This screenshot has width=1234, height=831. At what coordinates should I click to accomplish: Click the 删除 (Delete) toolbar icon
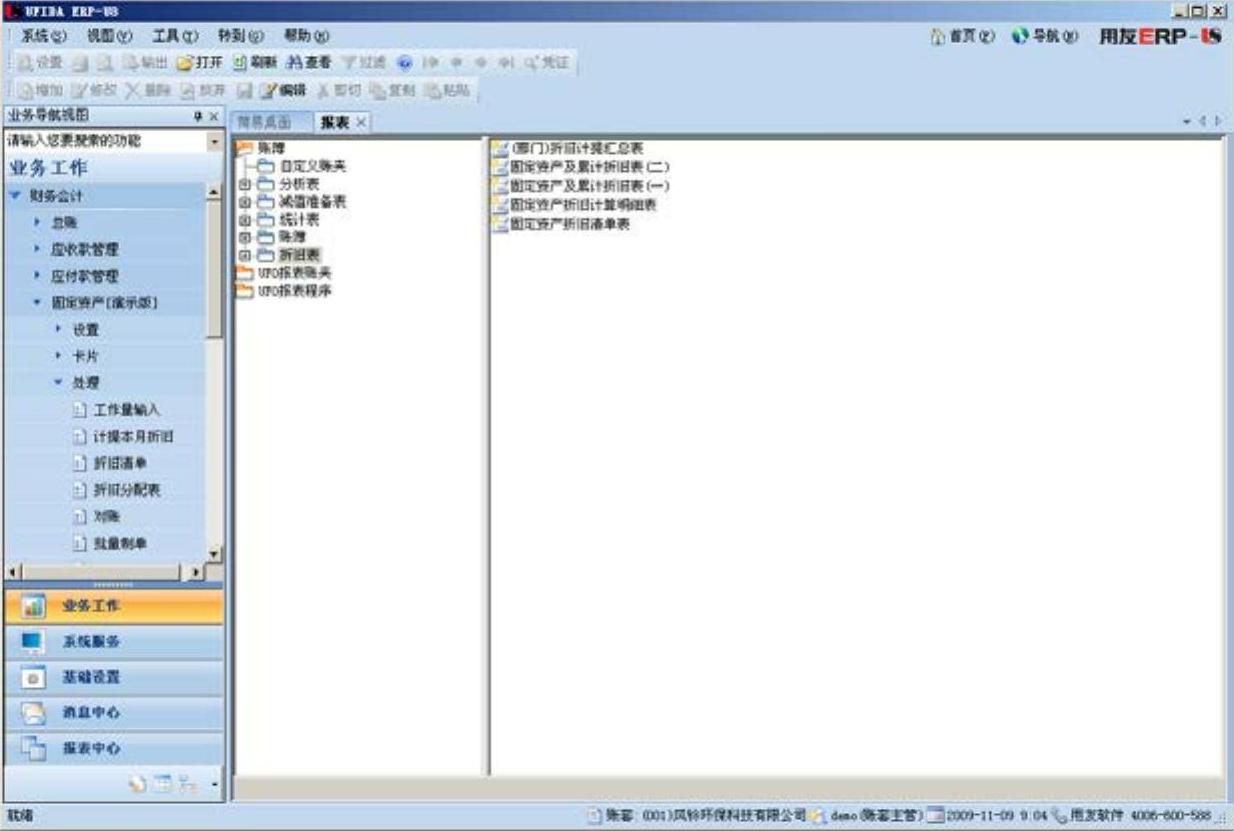point(133,90)
